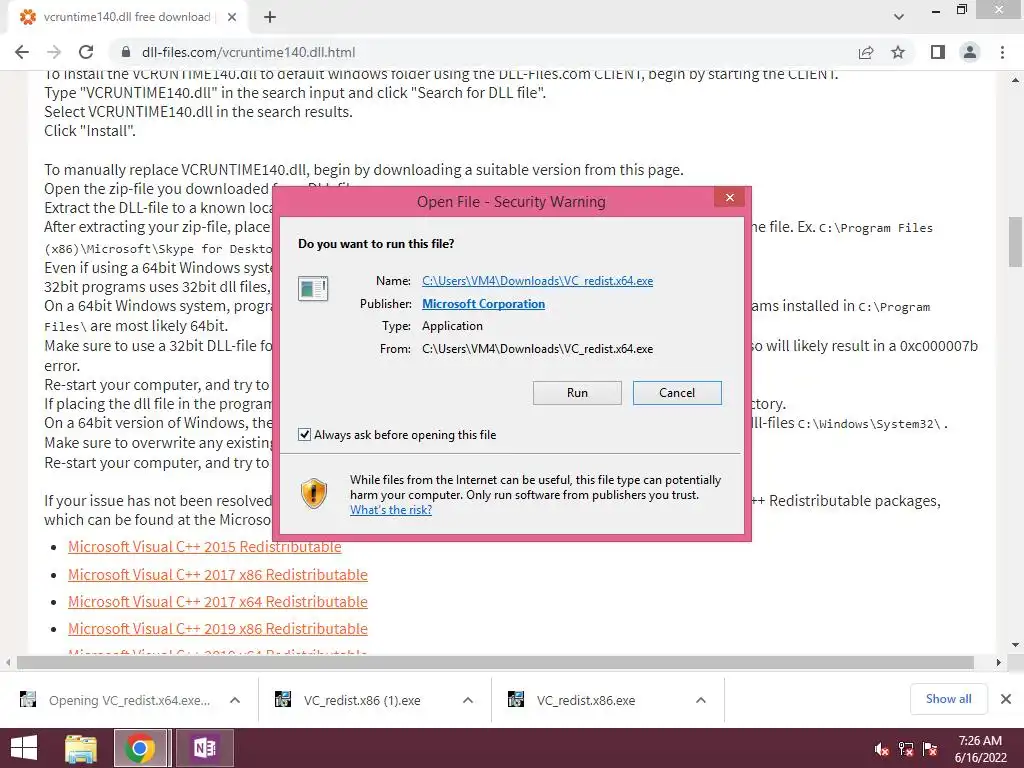Open the Windows Start button
This screenshot has height=768, width=1024.
click(24, 748)
